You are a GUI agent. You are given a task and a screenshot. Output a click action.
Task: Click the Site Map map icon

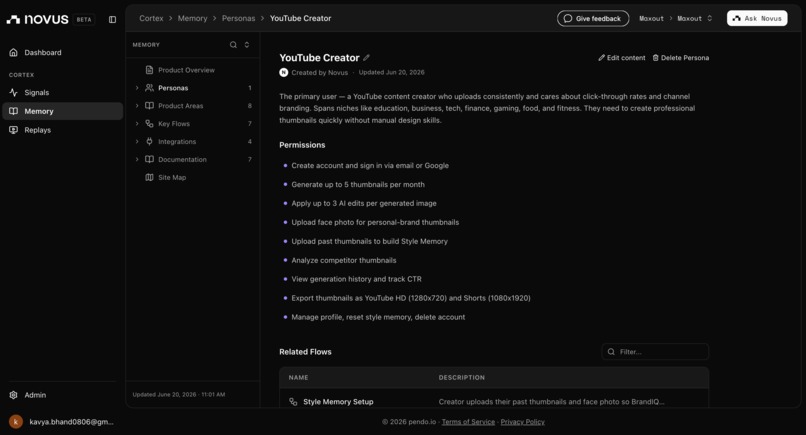[149, 177]
